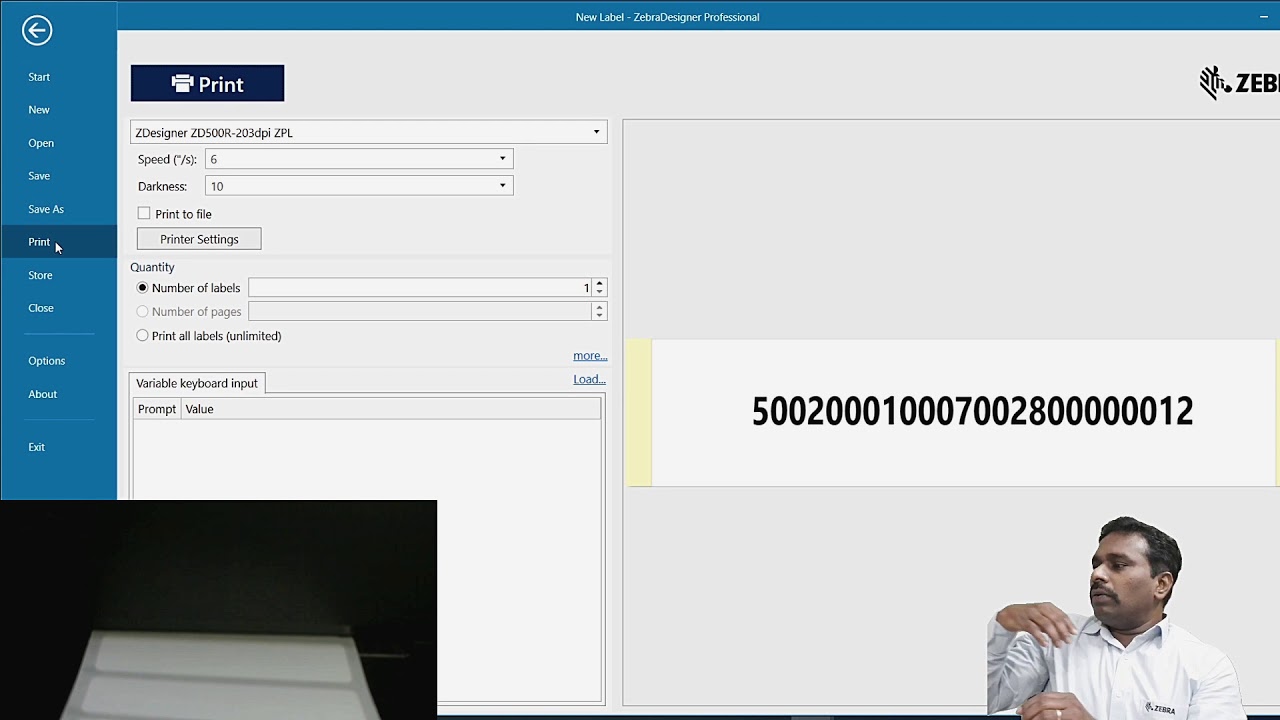Minimize the ZebraDesigner window
The image size is (1280, 720).
(x=1264, y=17)
